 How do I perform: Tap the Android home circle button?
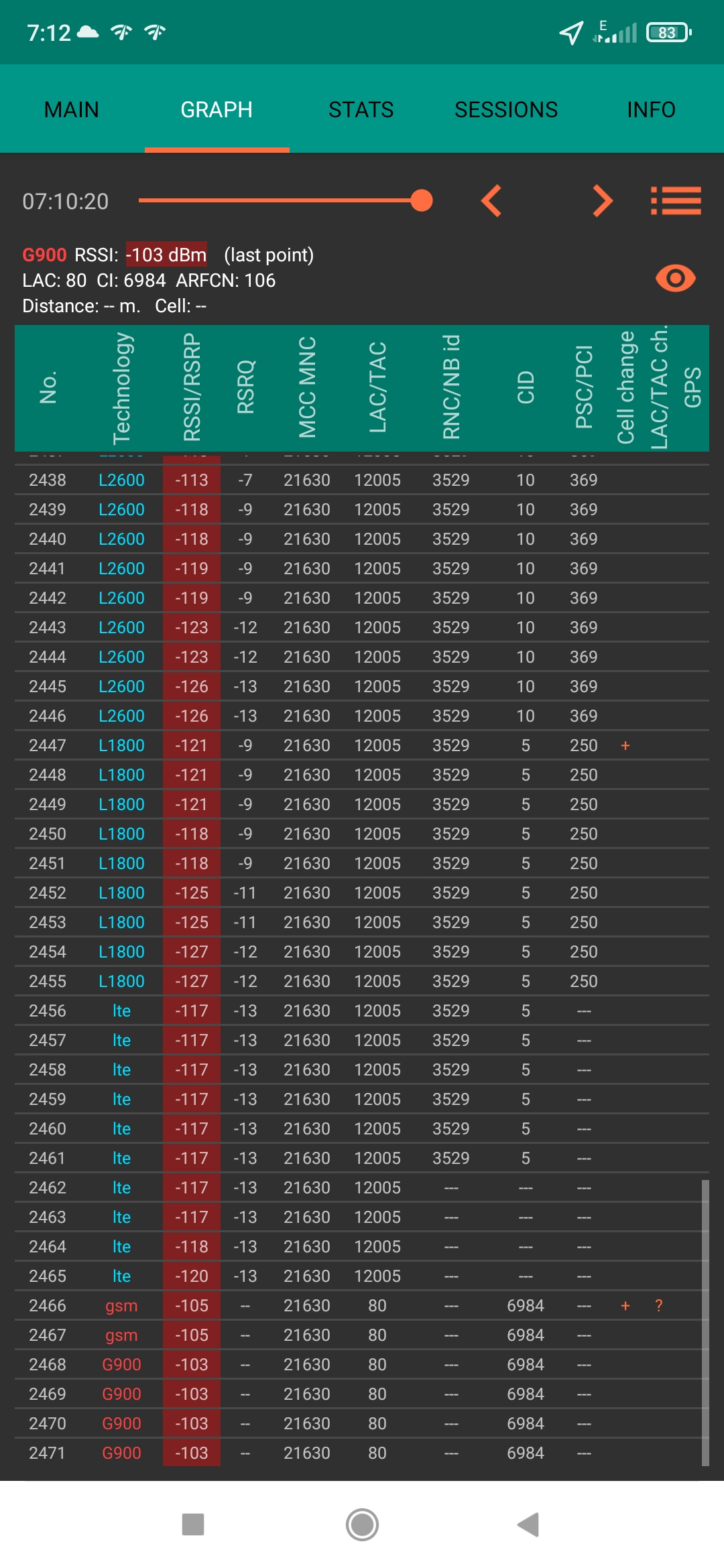pos(362,1524)
